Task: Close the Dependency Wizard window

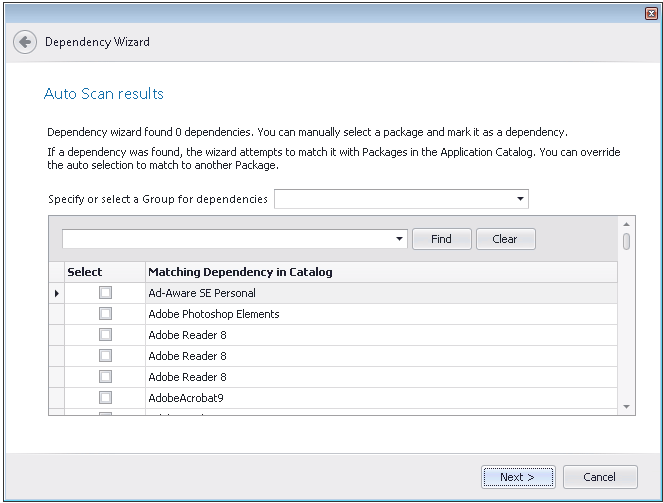Action: click(651, 12)
